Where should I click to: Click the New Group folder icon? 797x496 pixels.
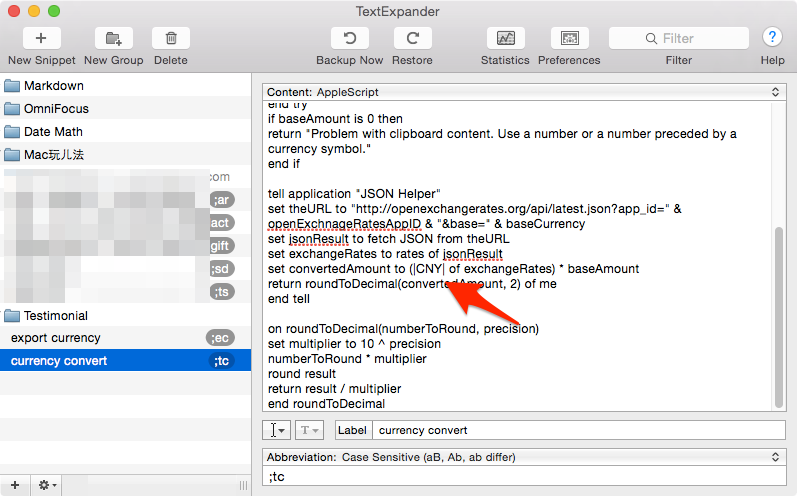coord(113,38)
